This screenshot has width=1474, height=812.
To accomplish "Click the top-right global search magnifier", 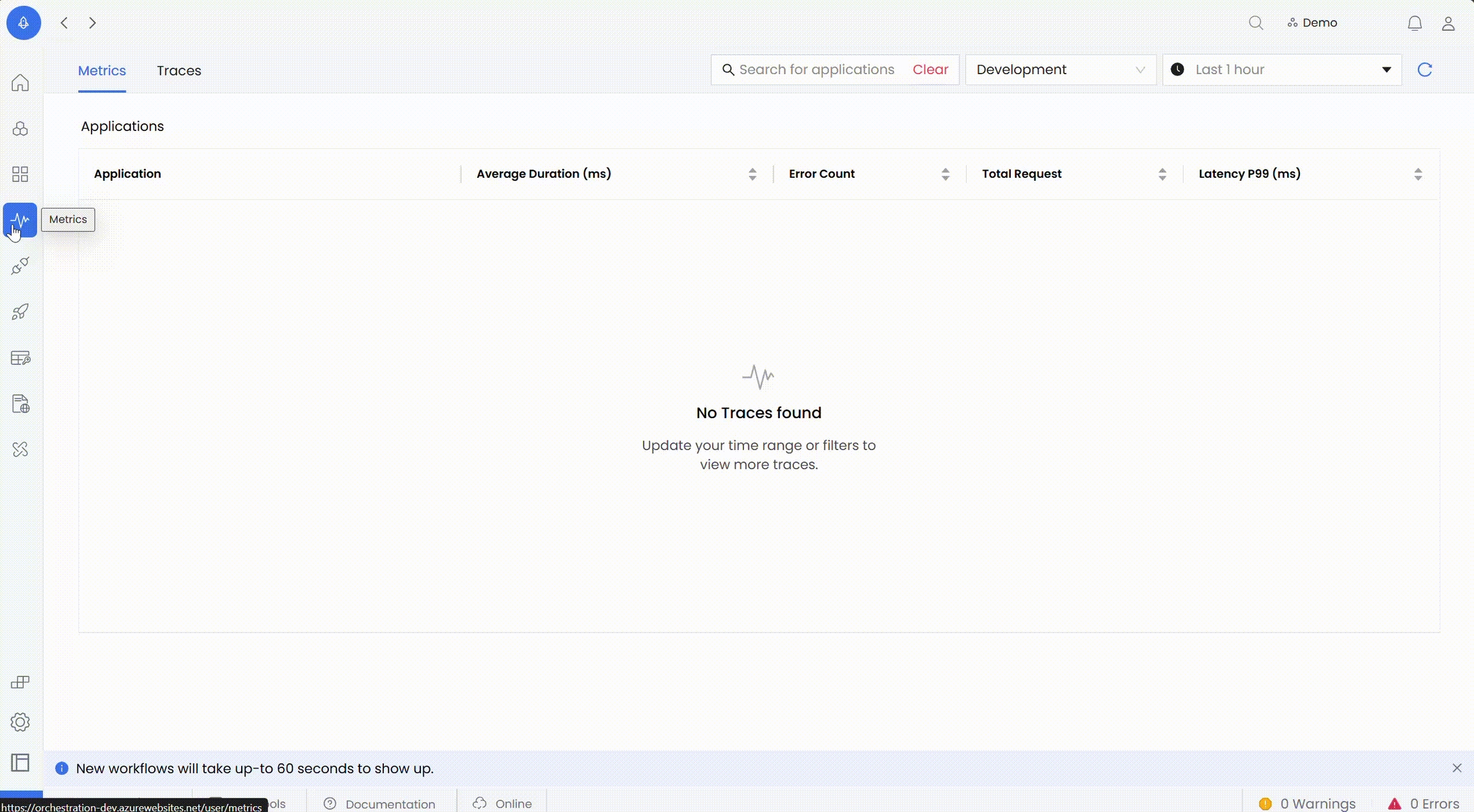I will click(x=1256, y=23).
